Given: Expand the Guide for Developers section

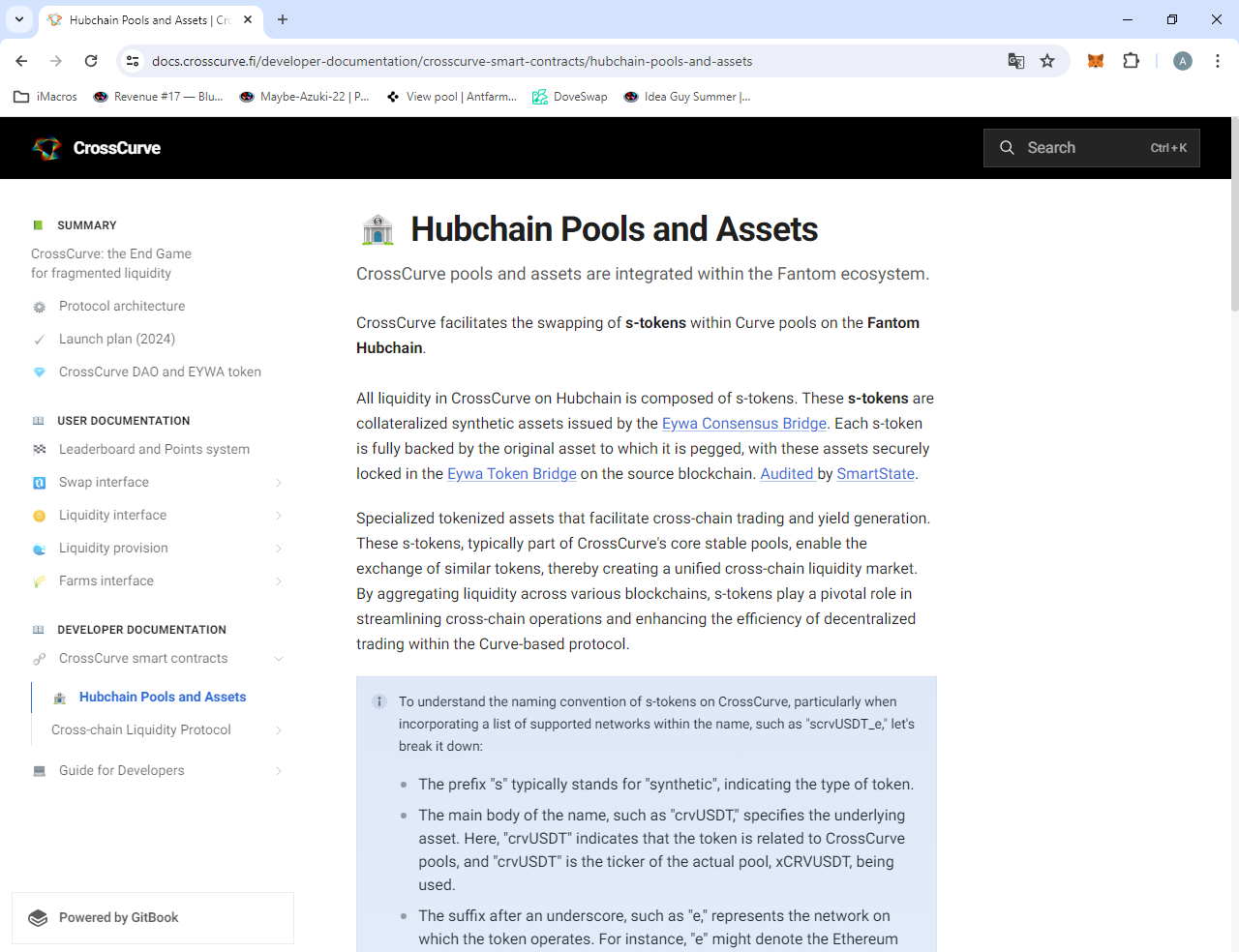Looking at the screenshot, I should (x=279, y=771).
